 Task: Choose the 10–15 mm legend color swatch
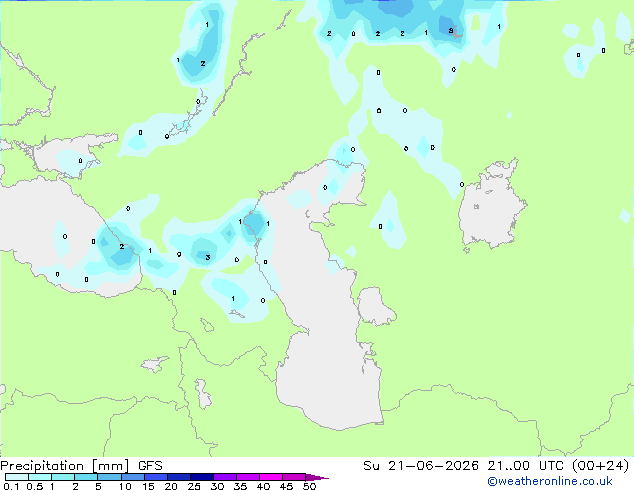[x=132, y=477]
